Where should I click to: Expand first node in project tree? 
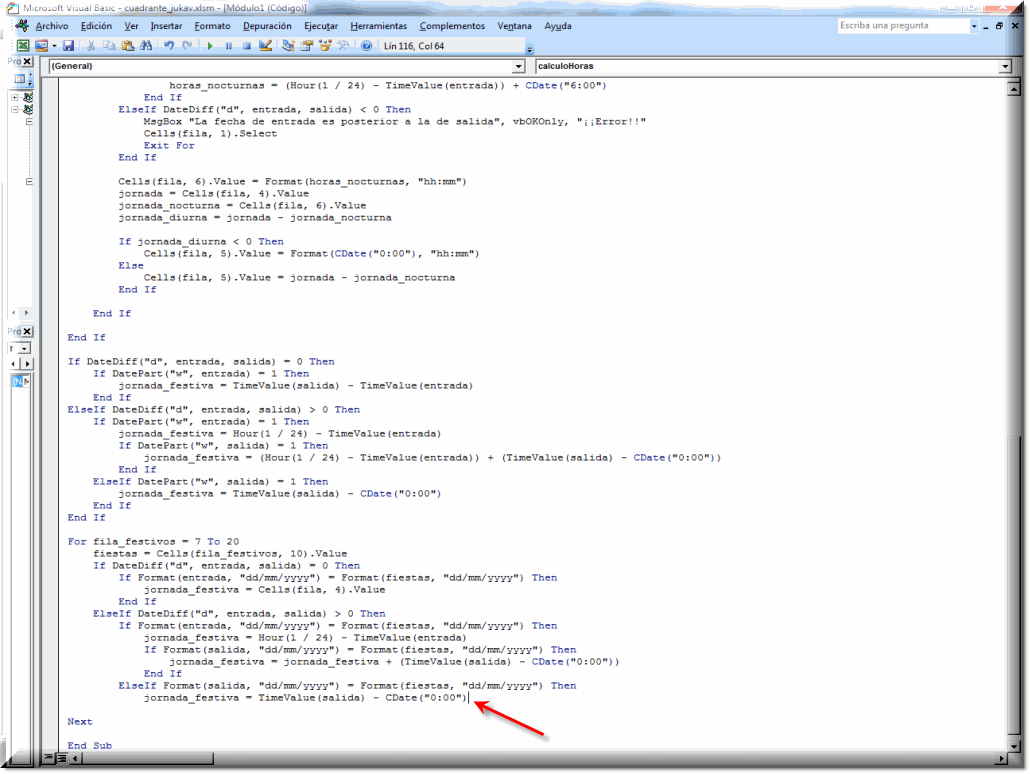[x=15, y=98]
